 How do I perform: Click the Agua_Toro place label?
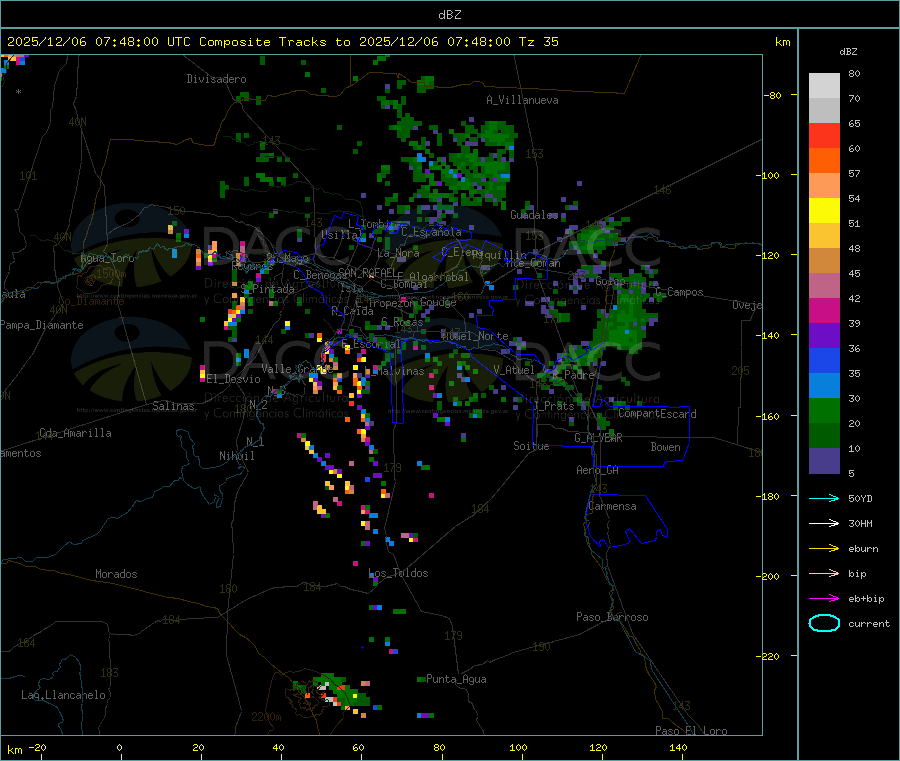tap(107, 258)
